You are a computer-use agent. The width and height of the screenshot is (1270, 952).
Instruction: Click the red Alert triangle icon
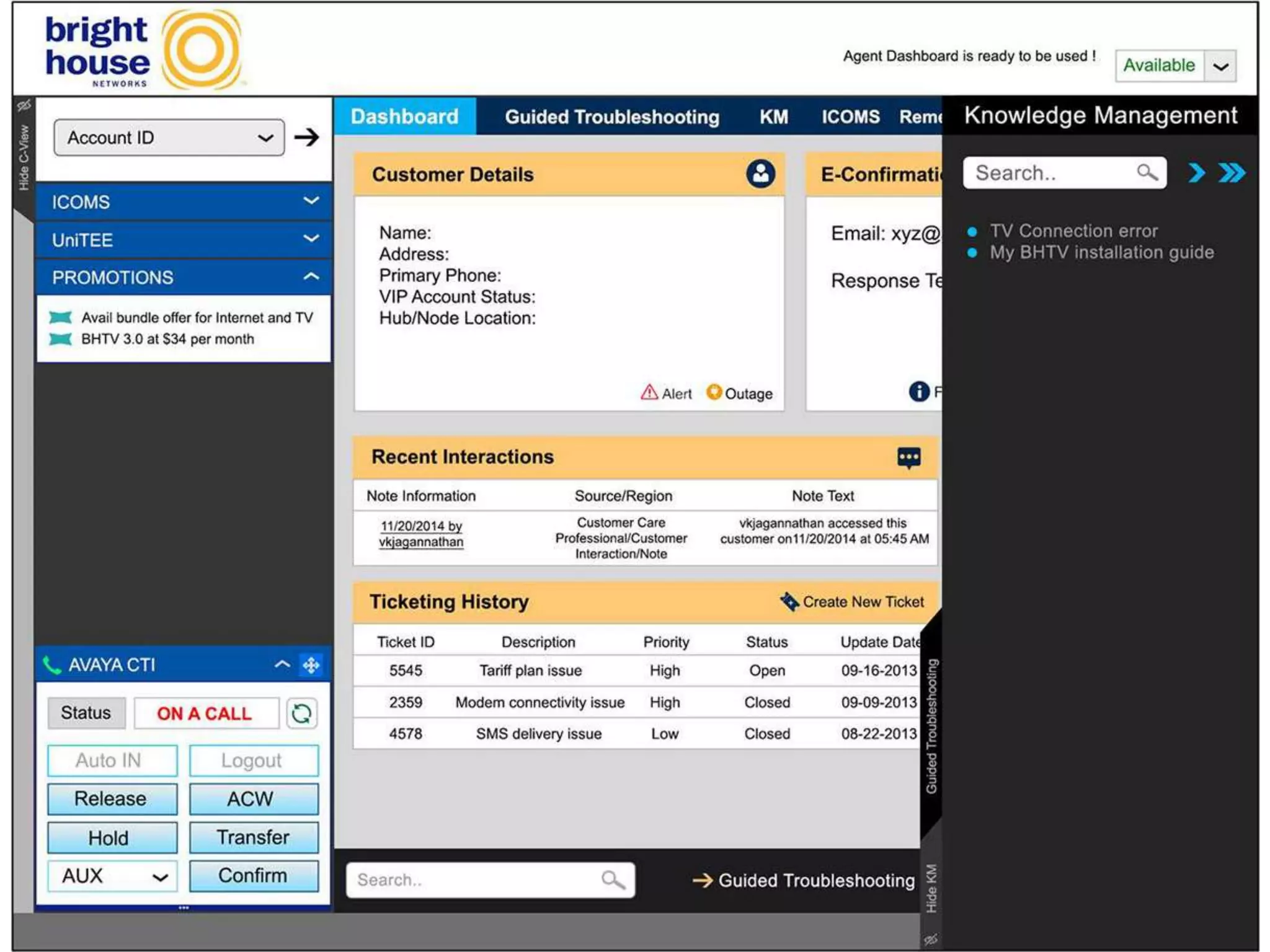(x=649, y=392)
